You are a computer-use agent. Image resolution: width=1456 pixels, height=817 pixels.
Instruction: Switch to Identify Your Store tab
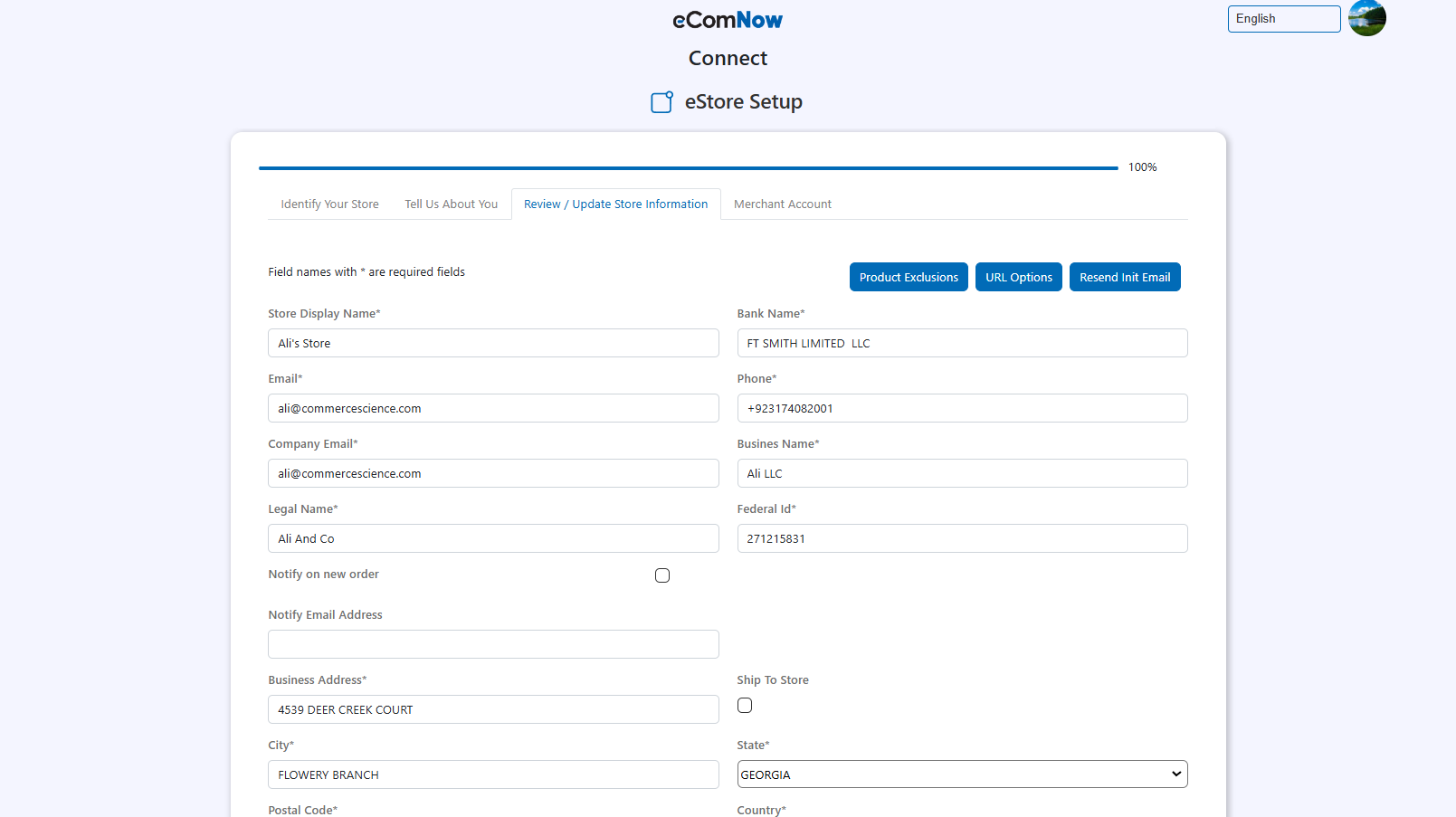(329, 204)
